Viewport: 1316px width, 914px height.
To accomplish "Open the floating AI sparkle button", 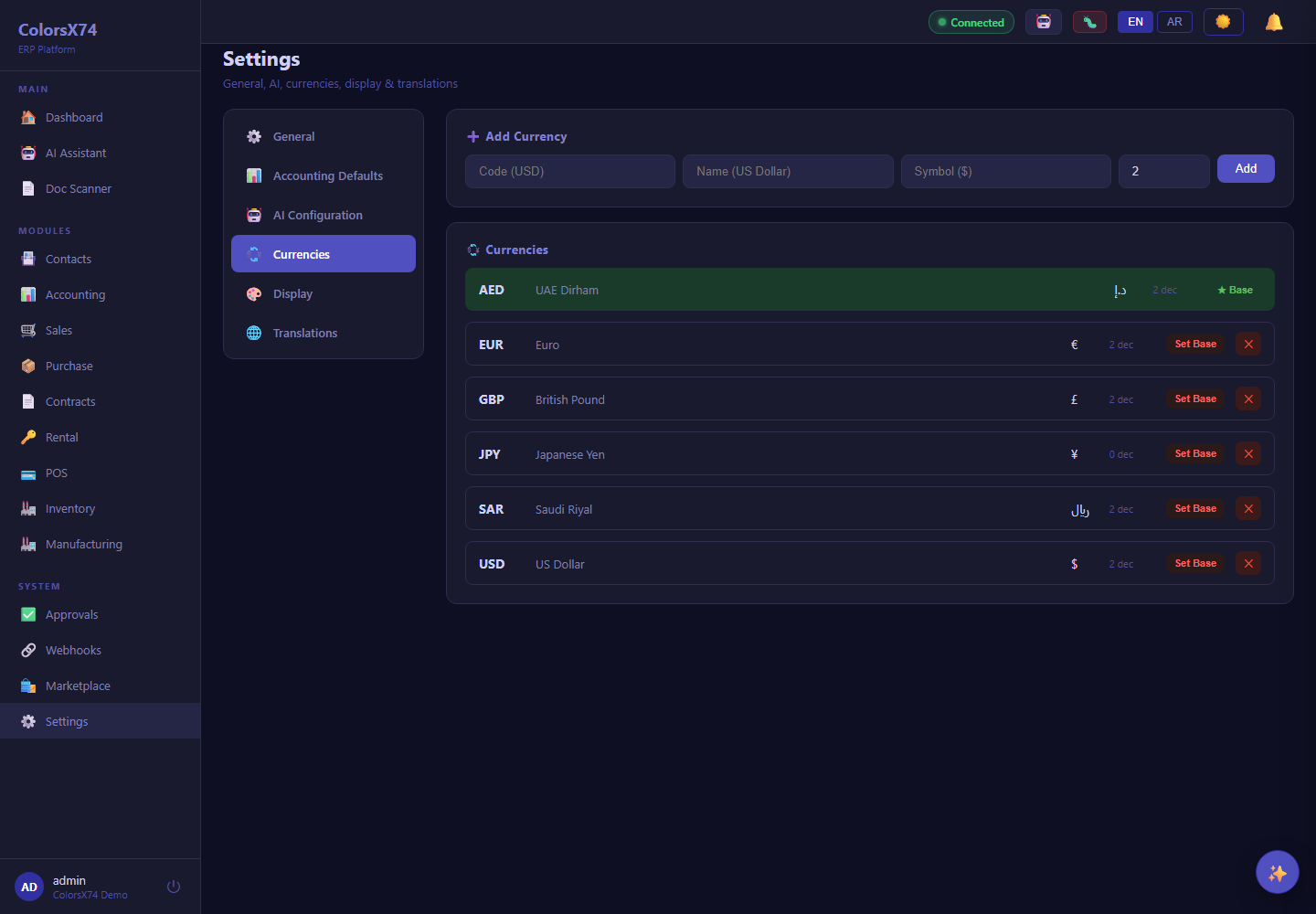I will coord(1277,872).
